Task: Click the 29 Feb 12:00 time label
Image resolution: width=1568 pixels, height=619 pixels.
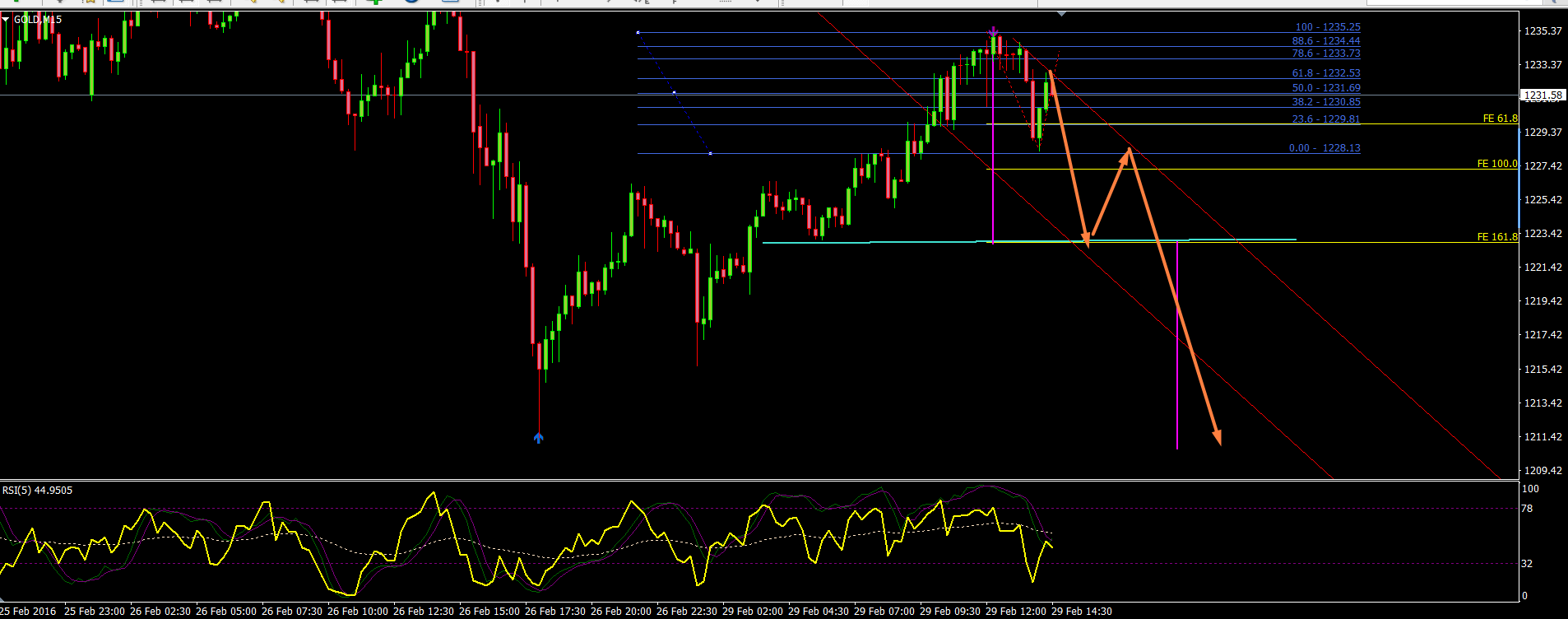Action: [x=1016, y=612]
